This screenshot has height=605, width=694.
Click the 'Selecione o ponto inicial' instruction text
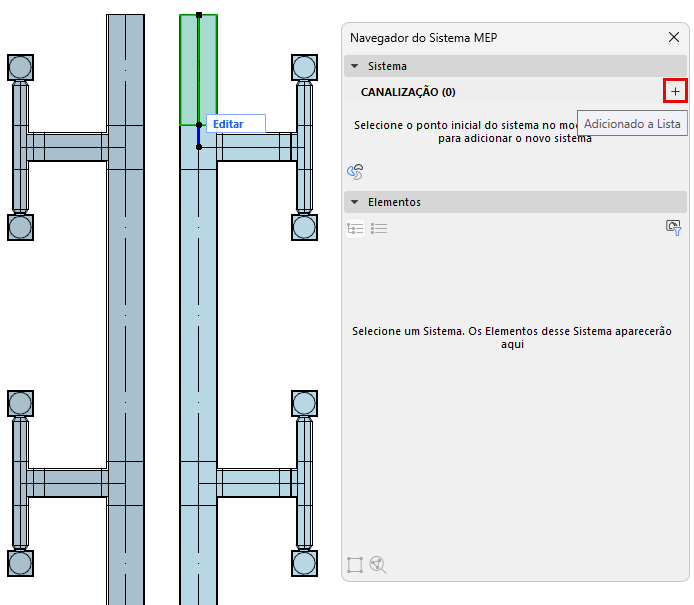click(x=473, y=131)
